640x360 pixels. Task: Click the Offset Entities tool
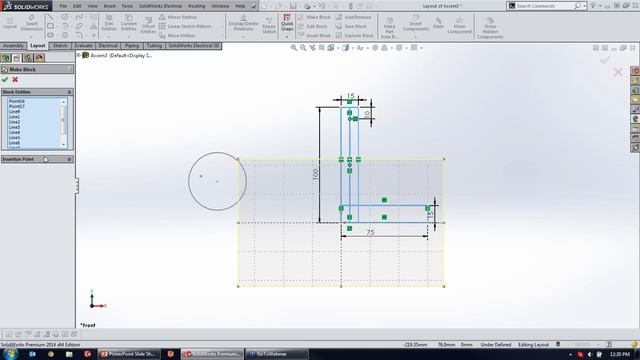[x=148, y=26]
